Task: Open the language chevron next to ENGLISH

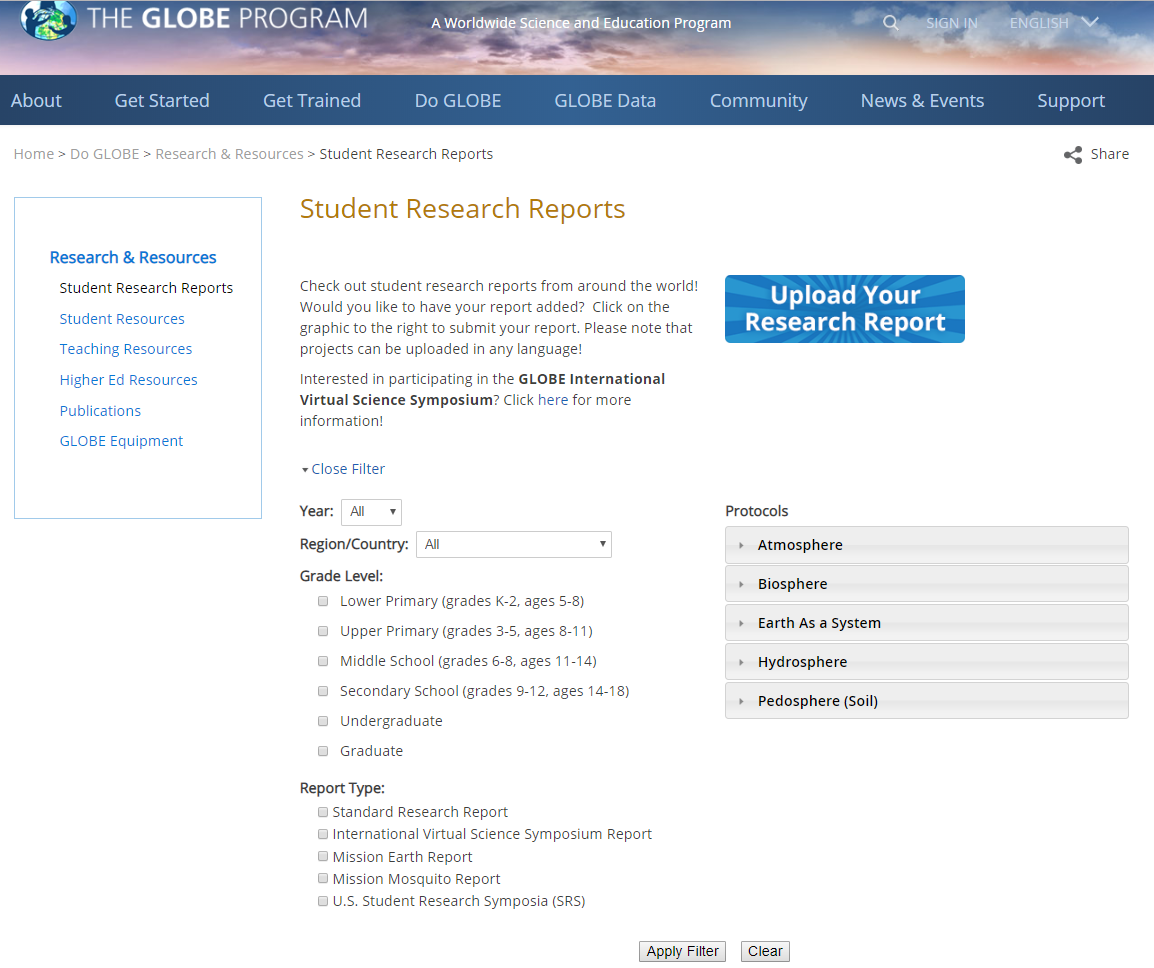Action: [1090, 22]
